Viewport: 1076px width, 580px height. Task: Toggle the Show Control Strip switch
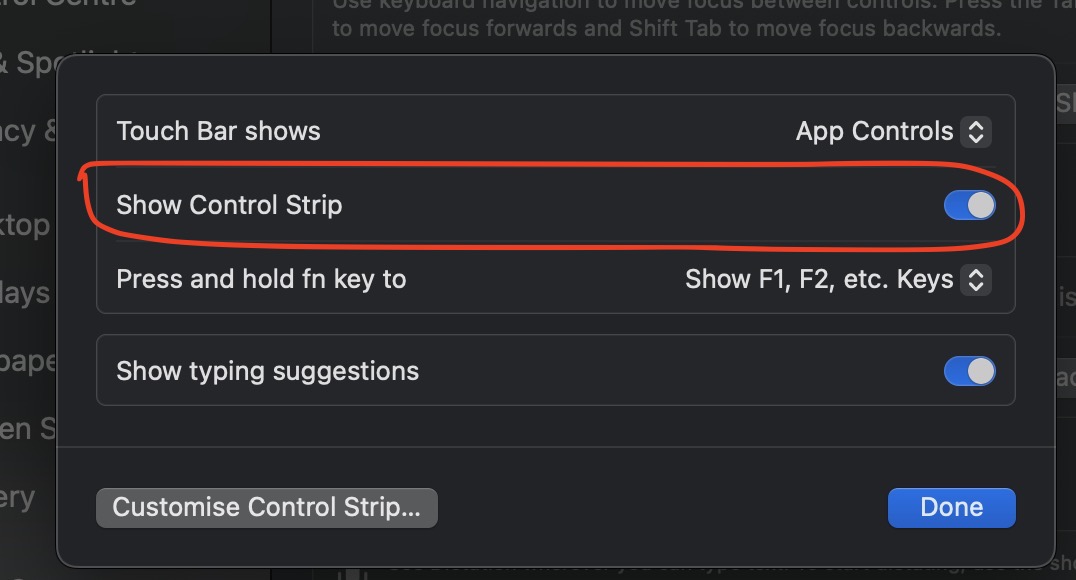point(969,206)
